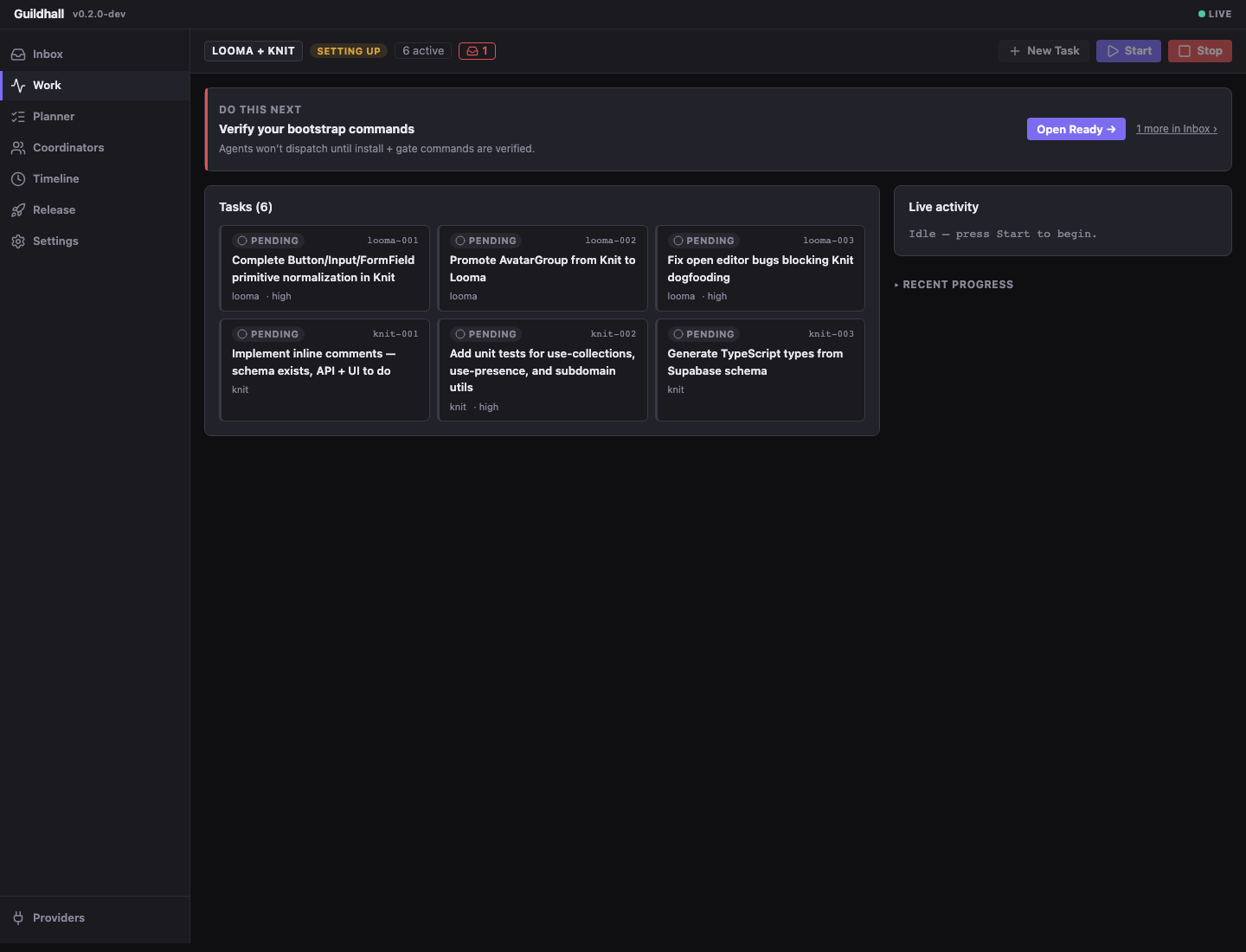Viewport: 1246px width, 952px height.
Task: Click the Coordinators people icon
Action: click(x=18, y=148)
